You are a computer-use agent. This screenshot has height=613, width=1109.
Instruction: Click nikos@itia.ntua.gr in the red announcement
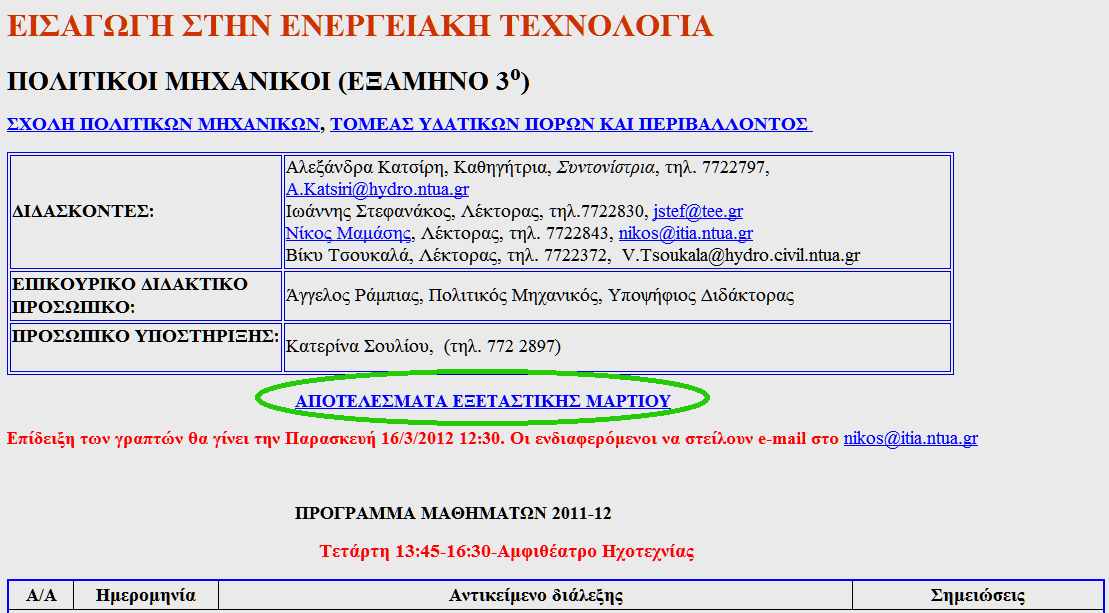[x=910, y=438]
